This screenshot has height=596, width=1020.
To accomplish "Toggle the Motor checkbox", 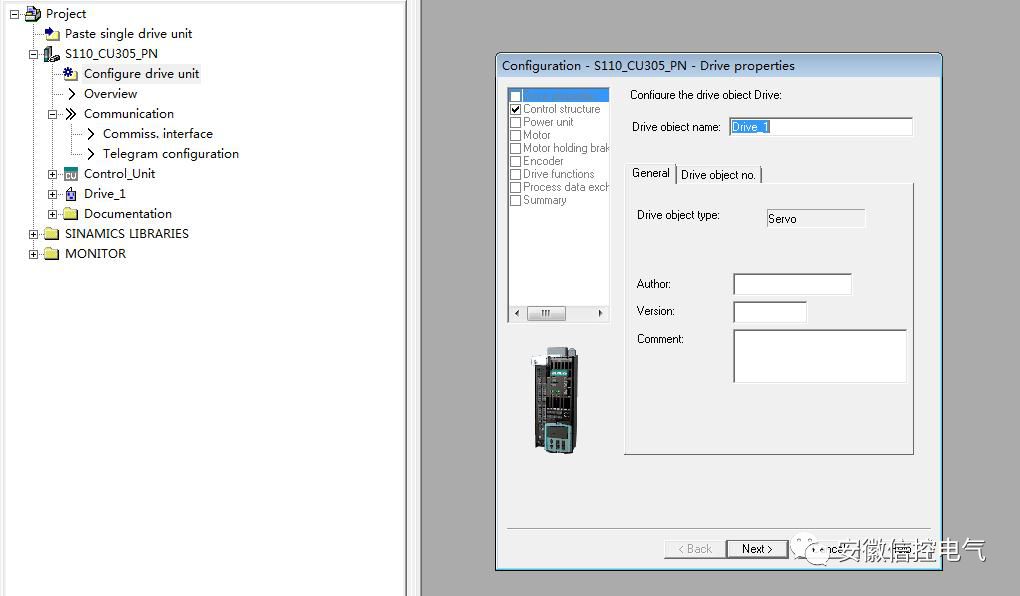I will (x=516, y=135).
